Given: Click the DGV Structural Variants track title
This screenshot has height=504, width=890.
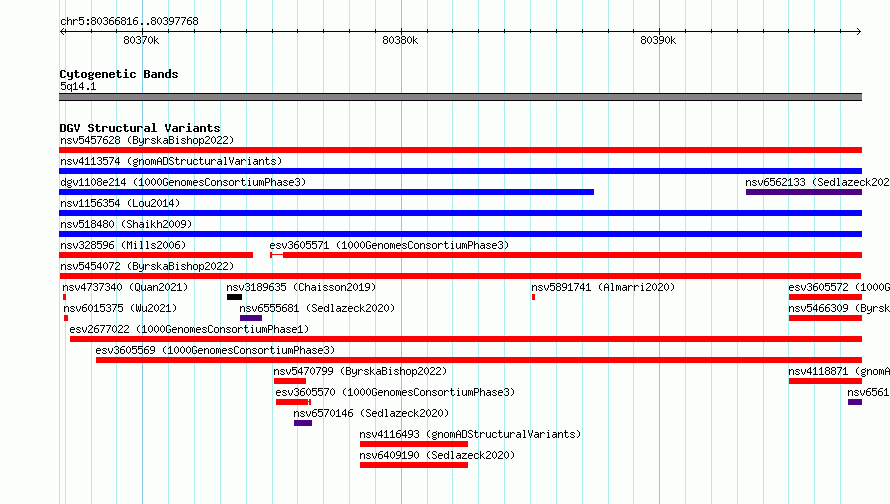Looking at the screenshot, I should tap(140, 128).
